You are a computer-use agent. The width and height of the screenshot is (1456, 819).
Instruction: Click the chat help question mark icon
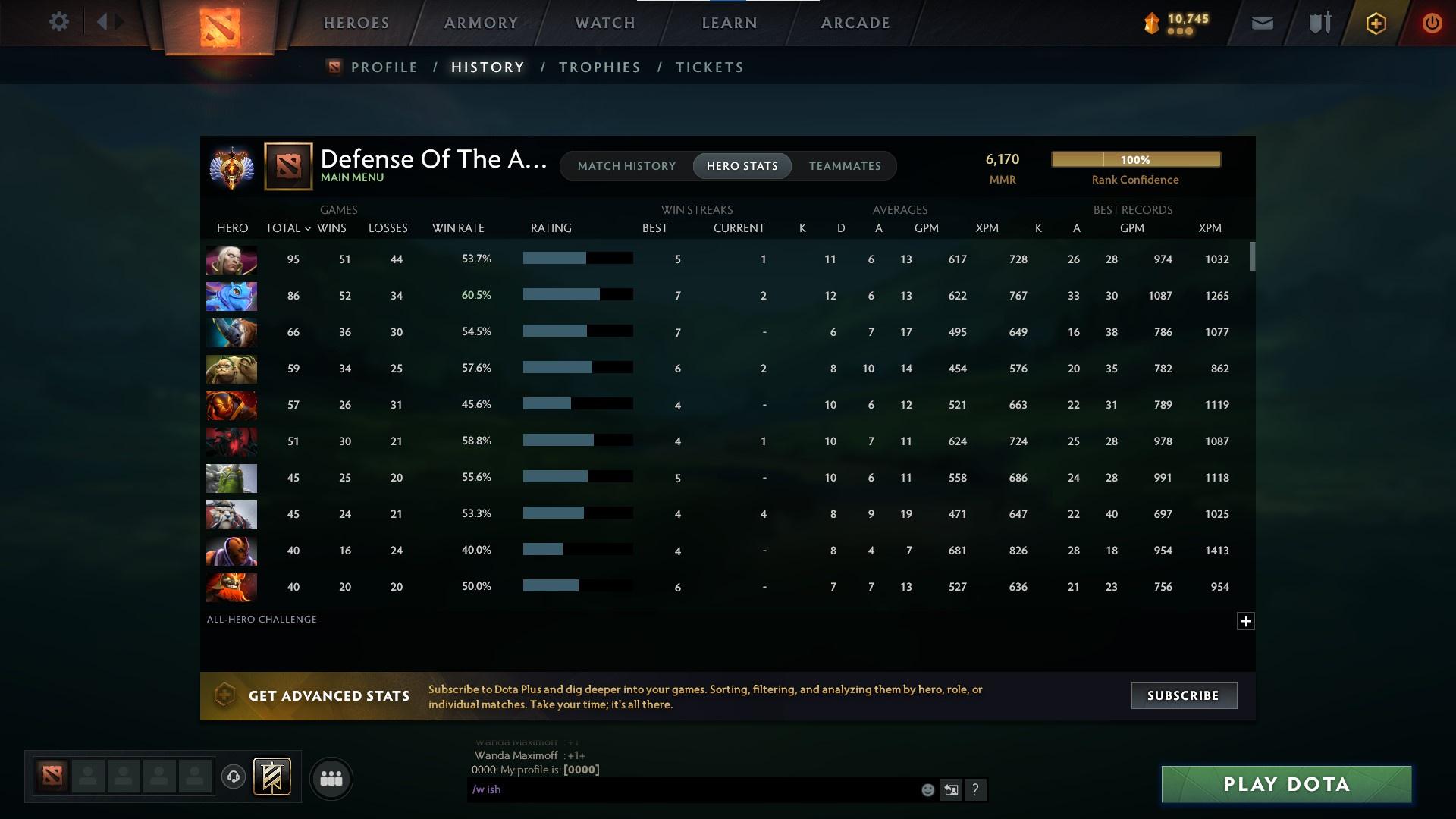point(977,789)
